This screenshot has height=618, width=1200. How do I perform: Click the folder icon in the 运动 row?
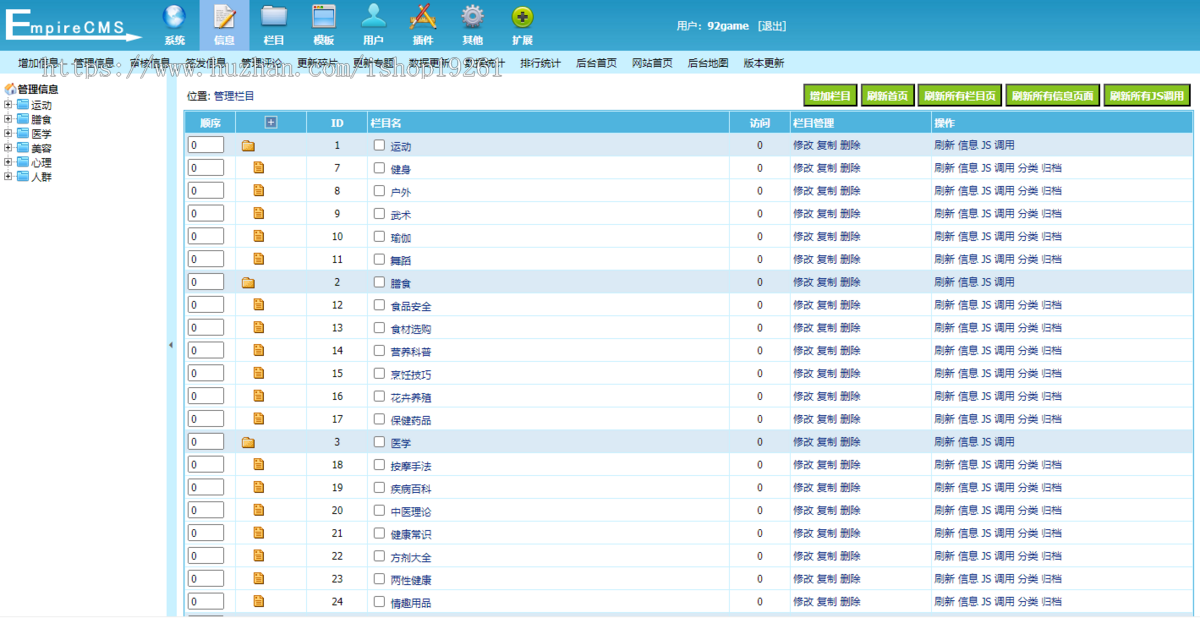click(248, 146)
